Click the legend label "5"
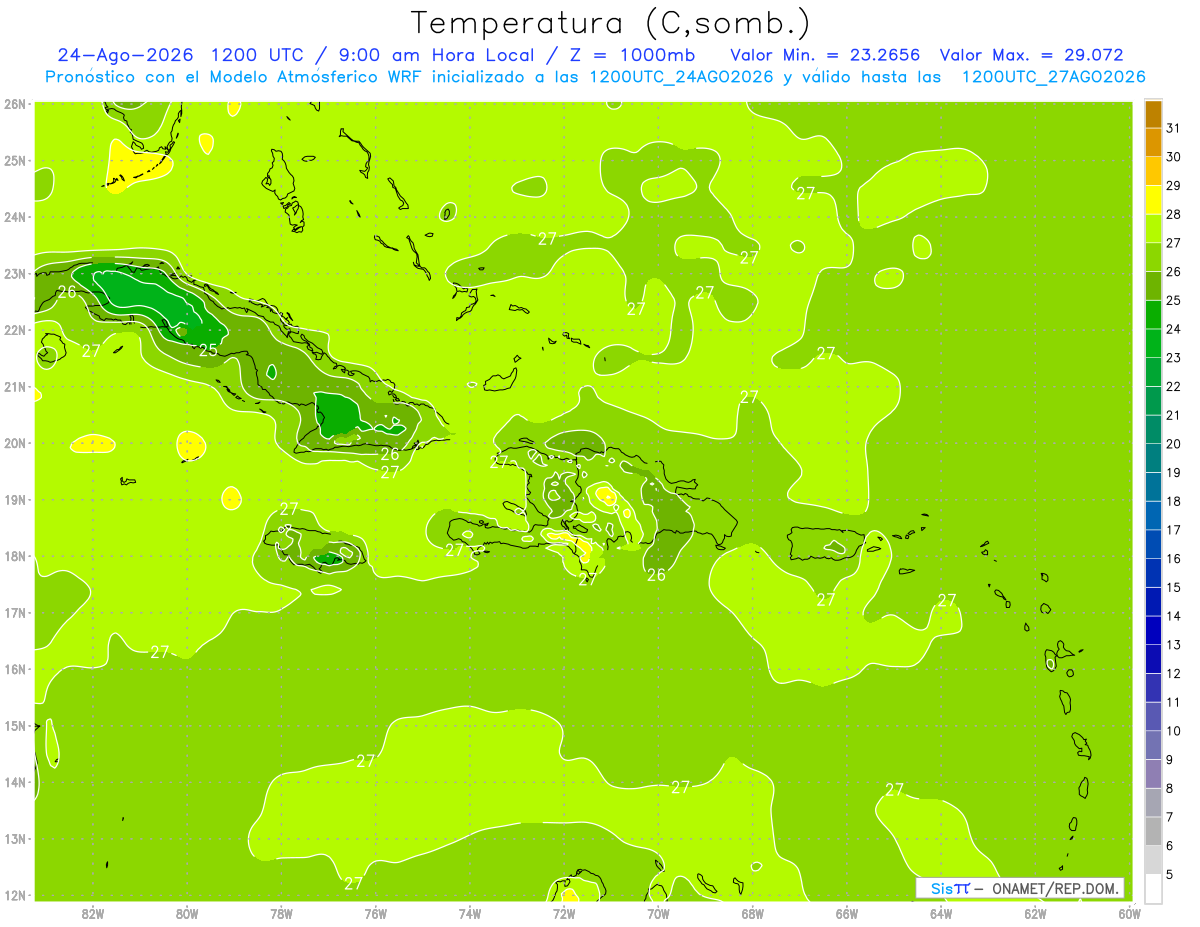Viewport: 1200px width, 927px height. (1169, 874)
